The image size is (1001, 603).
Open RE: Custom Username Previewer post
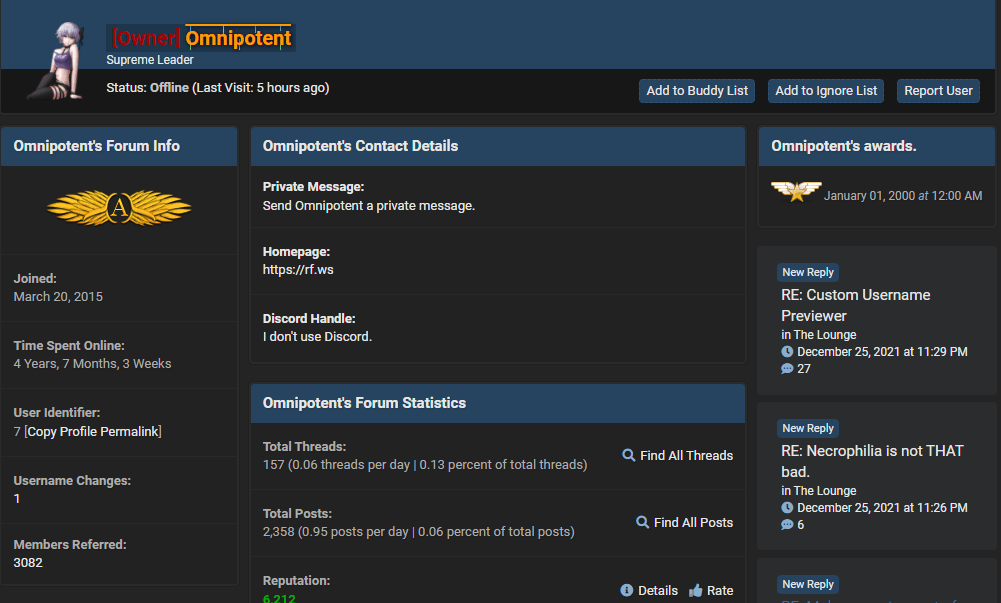tap(855, 305)
